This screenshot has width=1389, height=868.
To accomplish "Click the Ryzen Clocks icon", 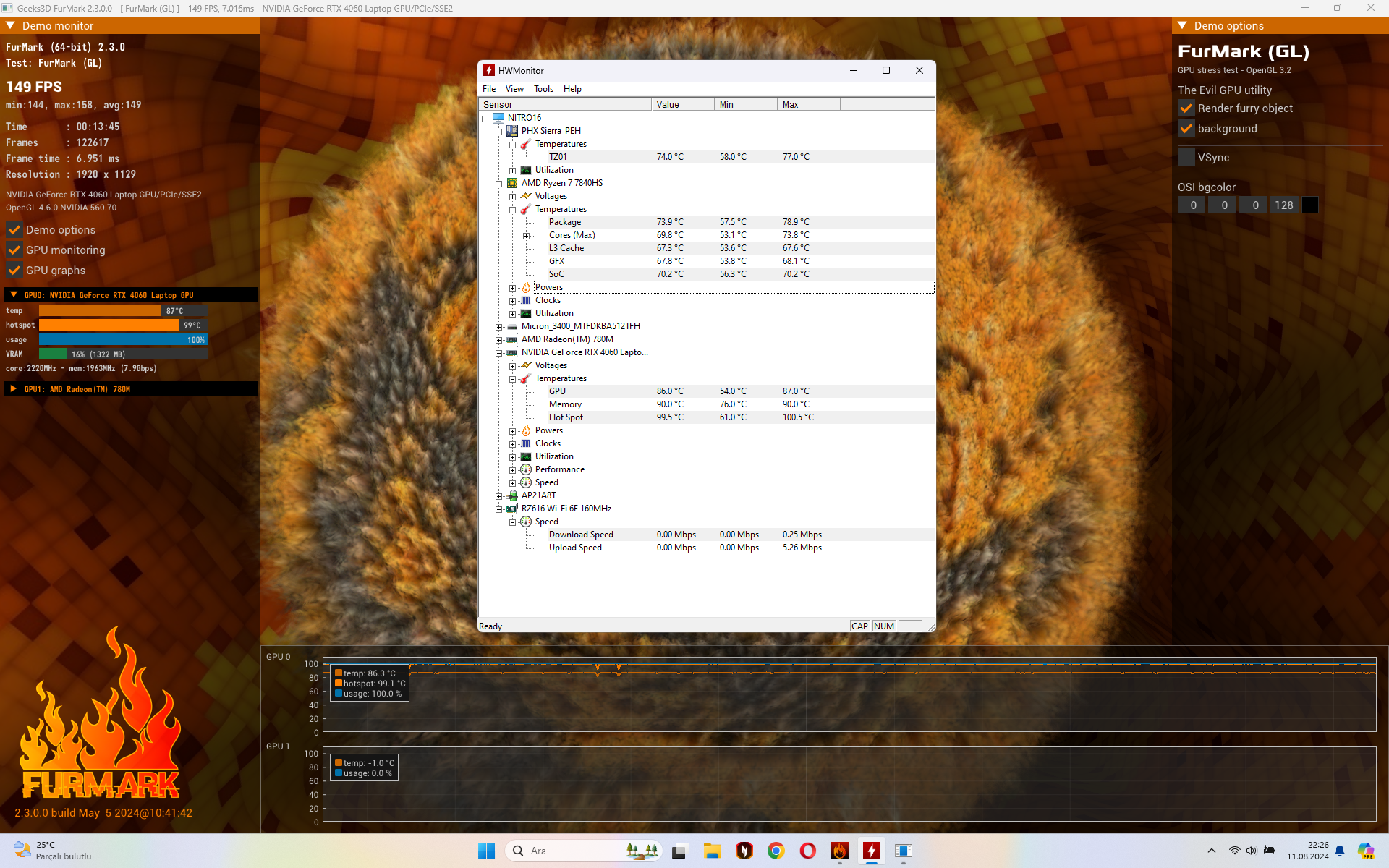I will point(526,300).
